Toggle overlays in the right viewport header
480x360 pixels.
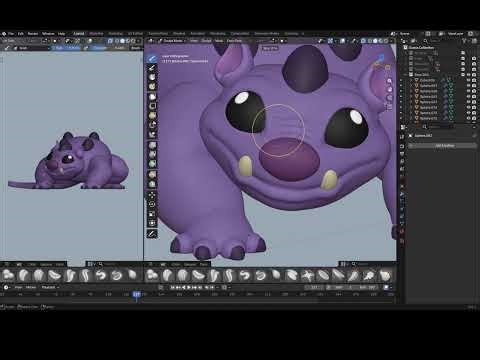(x=343, y=41)
